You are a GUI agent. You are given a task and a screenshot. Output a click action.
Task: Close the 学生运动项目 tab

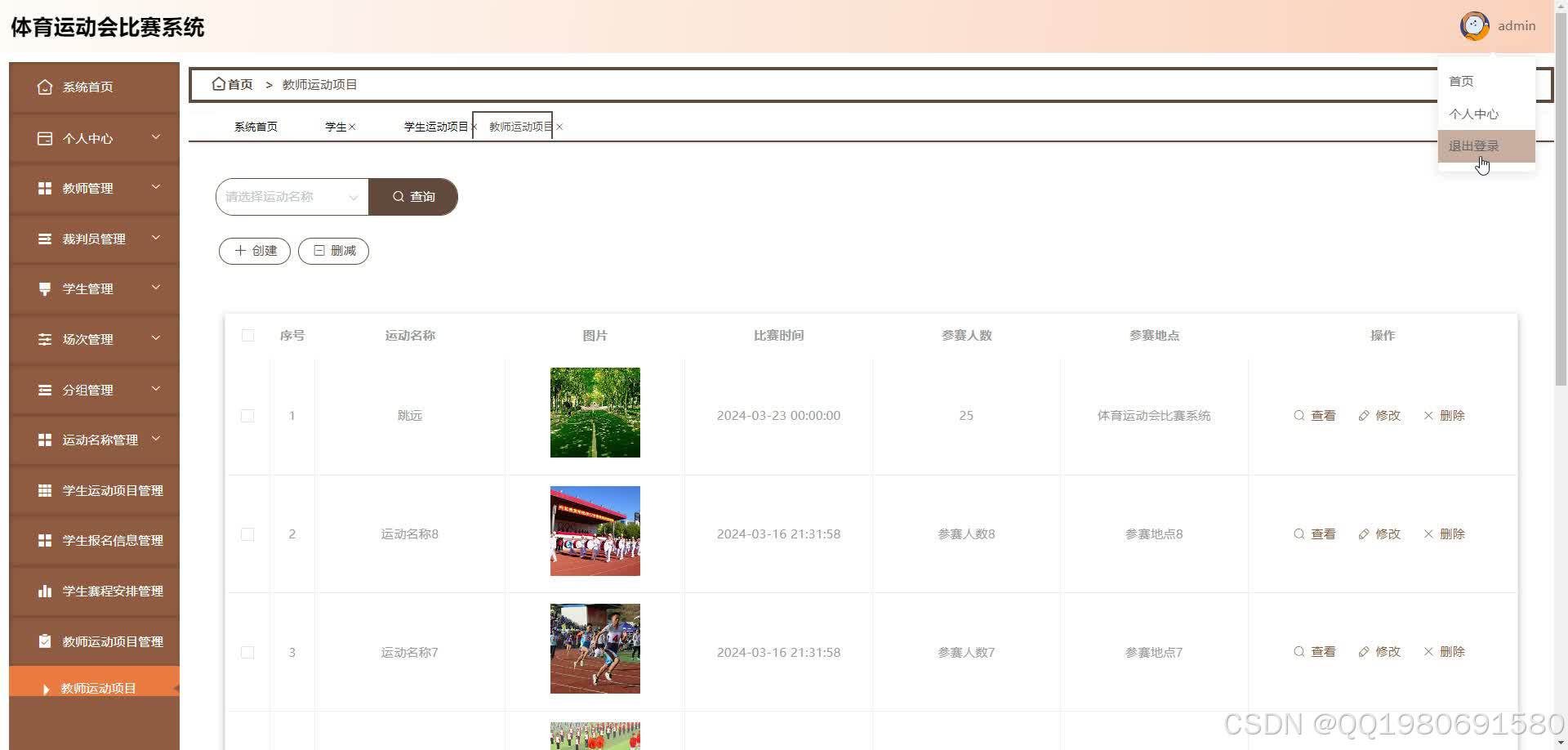coord(474,127)
